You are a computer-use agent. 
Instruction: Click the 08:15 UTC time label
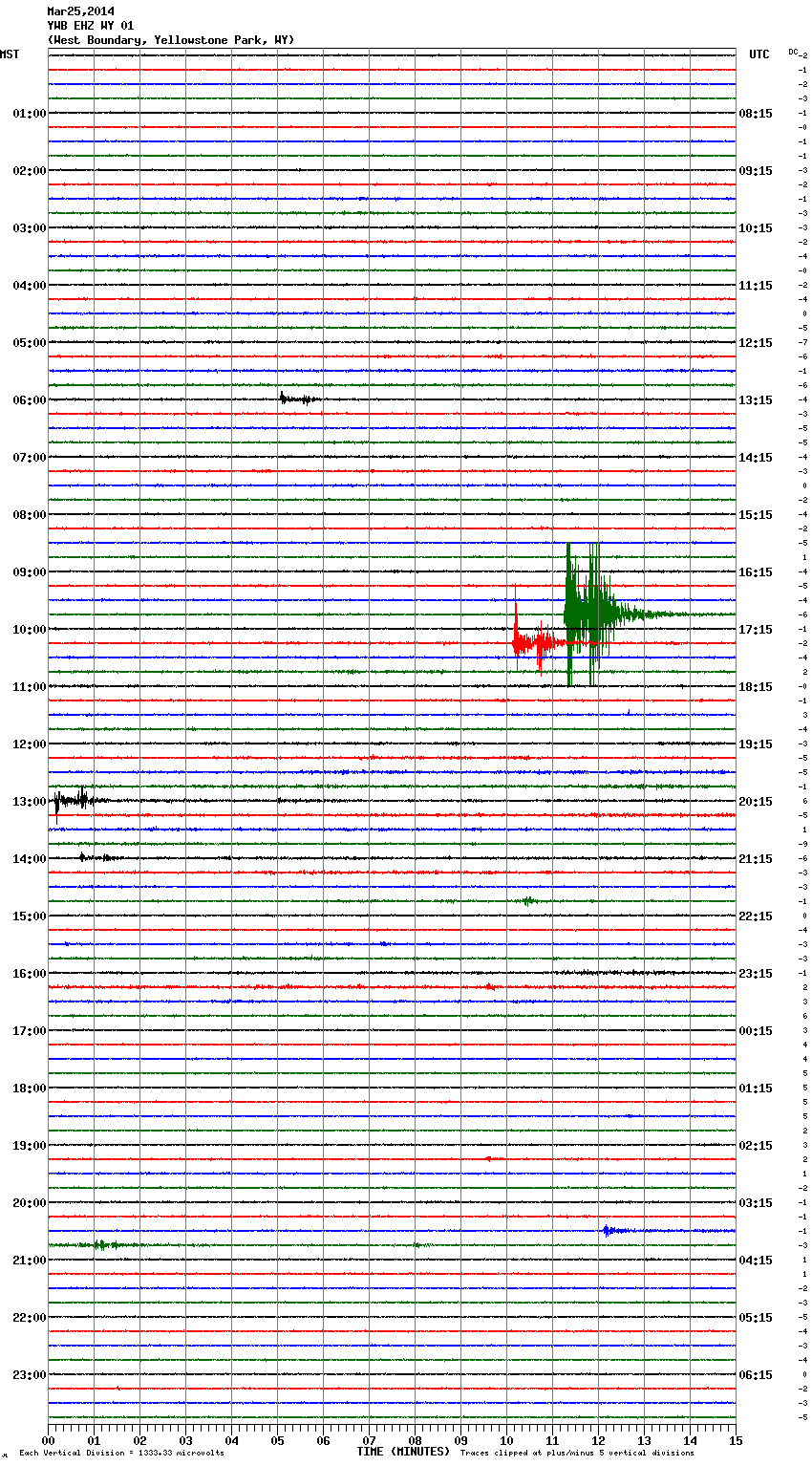(x=756, y=114)
